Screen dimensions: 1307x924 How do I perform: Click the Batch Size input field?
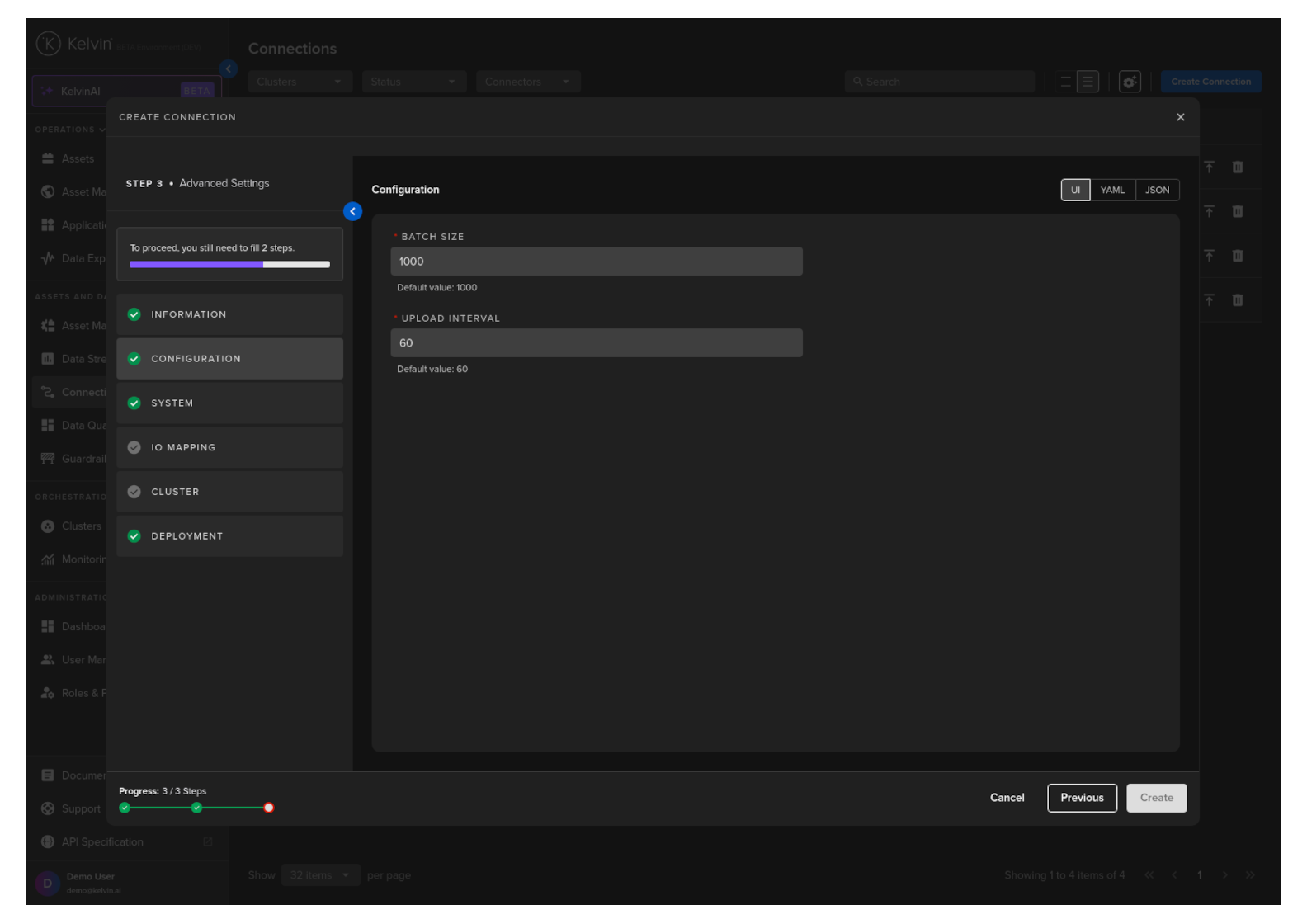tap(596, 262)
